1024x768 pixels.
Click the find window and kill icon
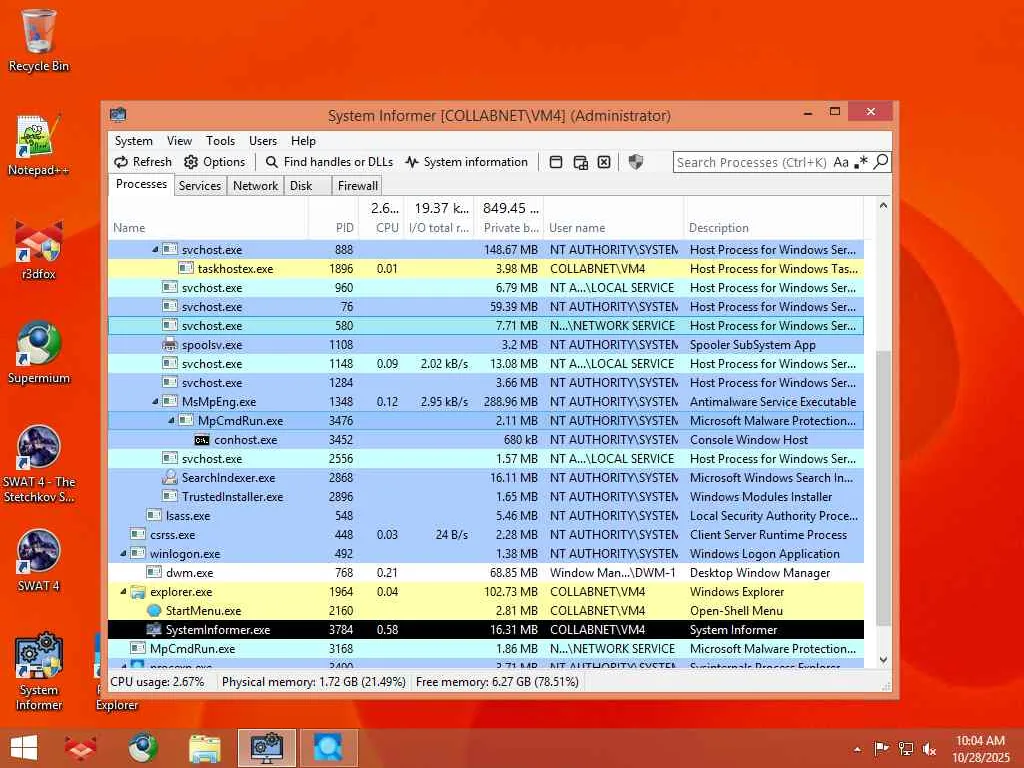tap(604, 162)
